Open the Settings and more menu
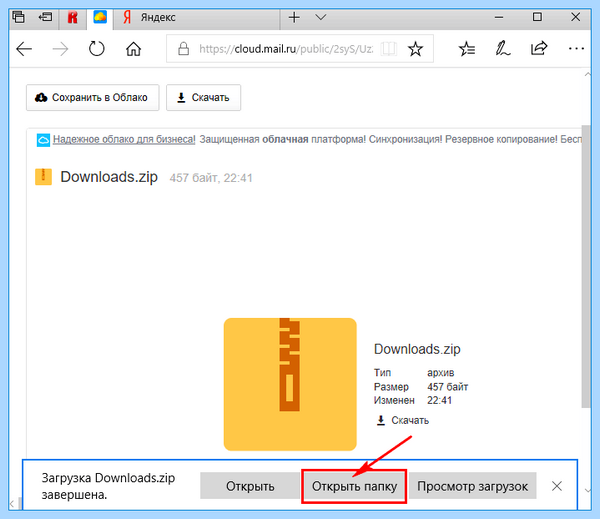The image size is (600, 519). coord(576,49)
